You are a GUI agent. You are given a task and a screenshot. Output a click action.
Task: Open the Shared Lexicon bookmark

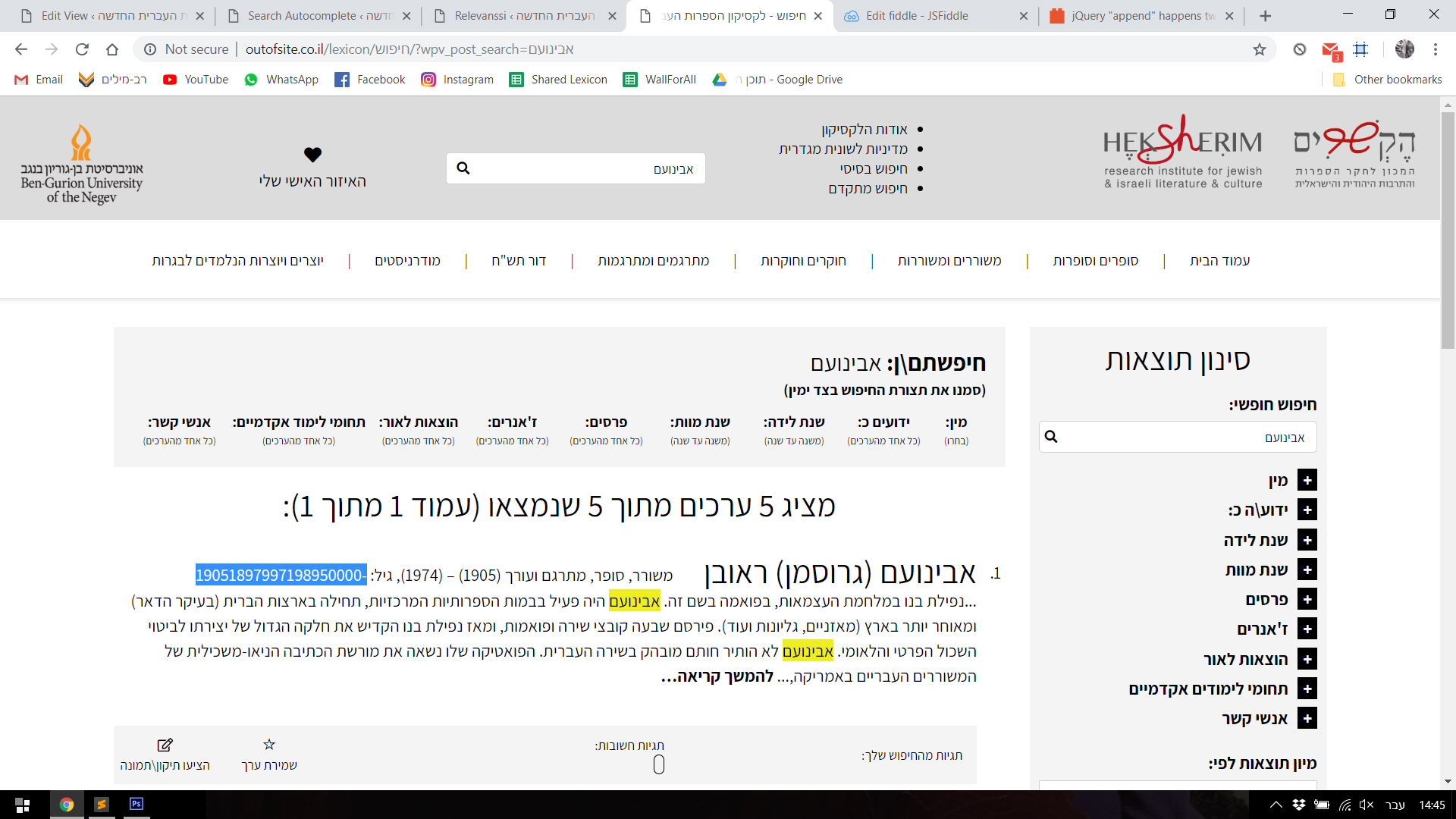point(558,80)
